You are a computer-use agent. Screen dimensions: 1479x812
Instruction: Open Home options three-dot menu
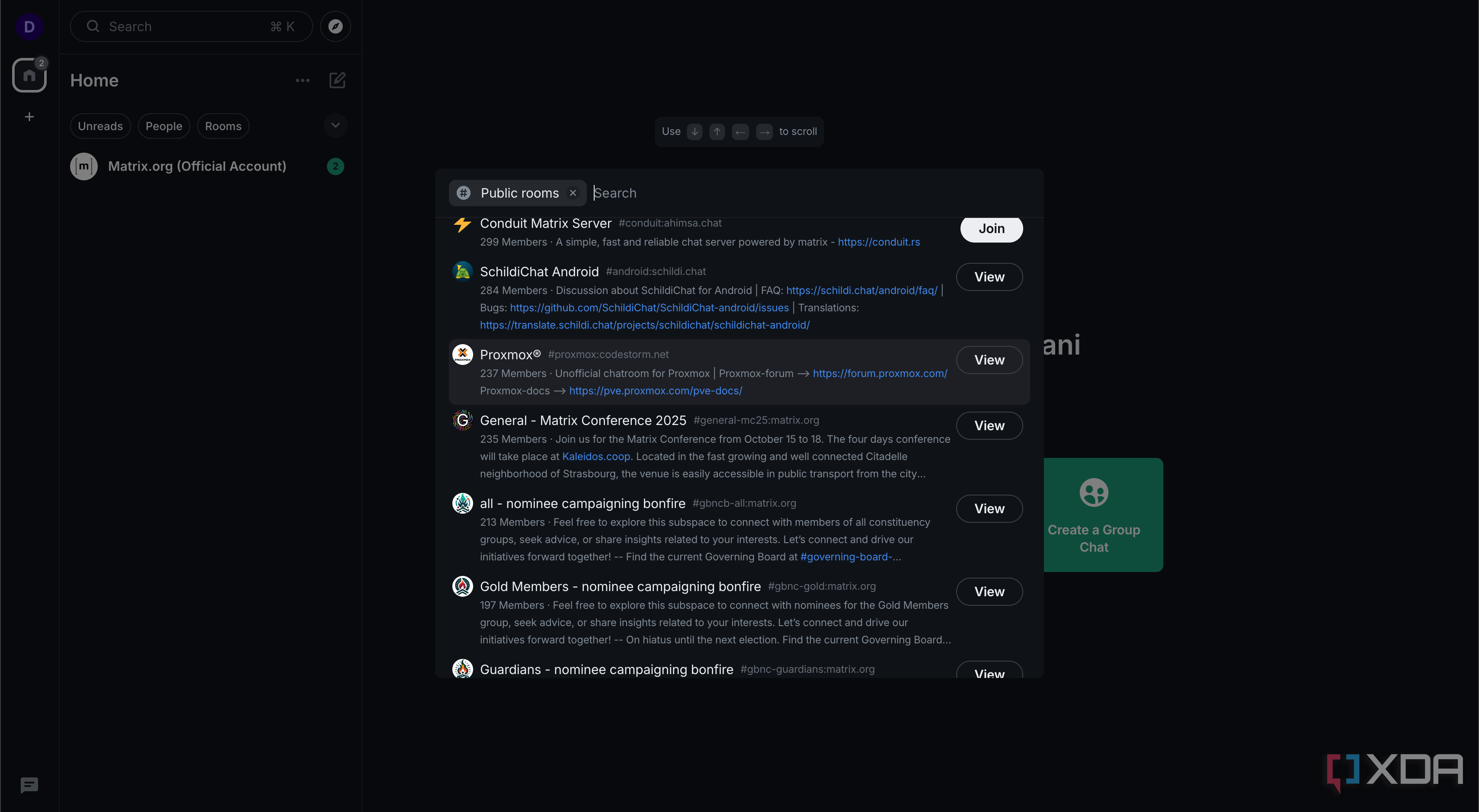[x=303, y=80]
